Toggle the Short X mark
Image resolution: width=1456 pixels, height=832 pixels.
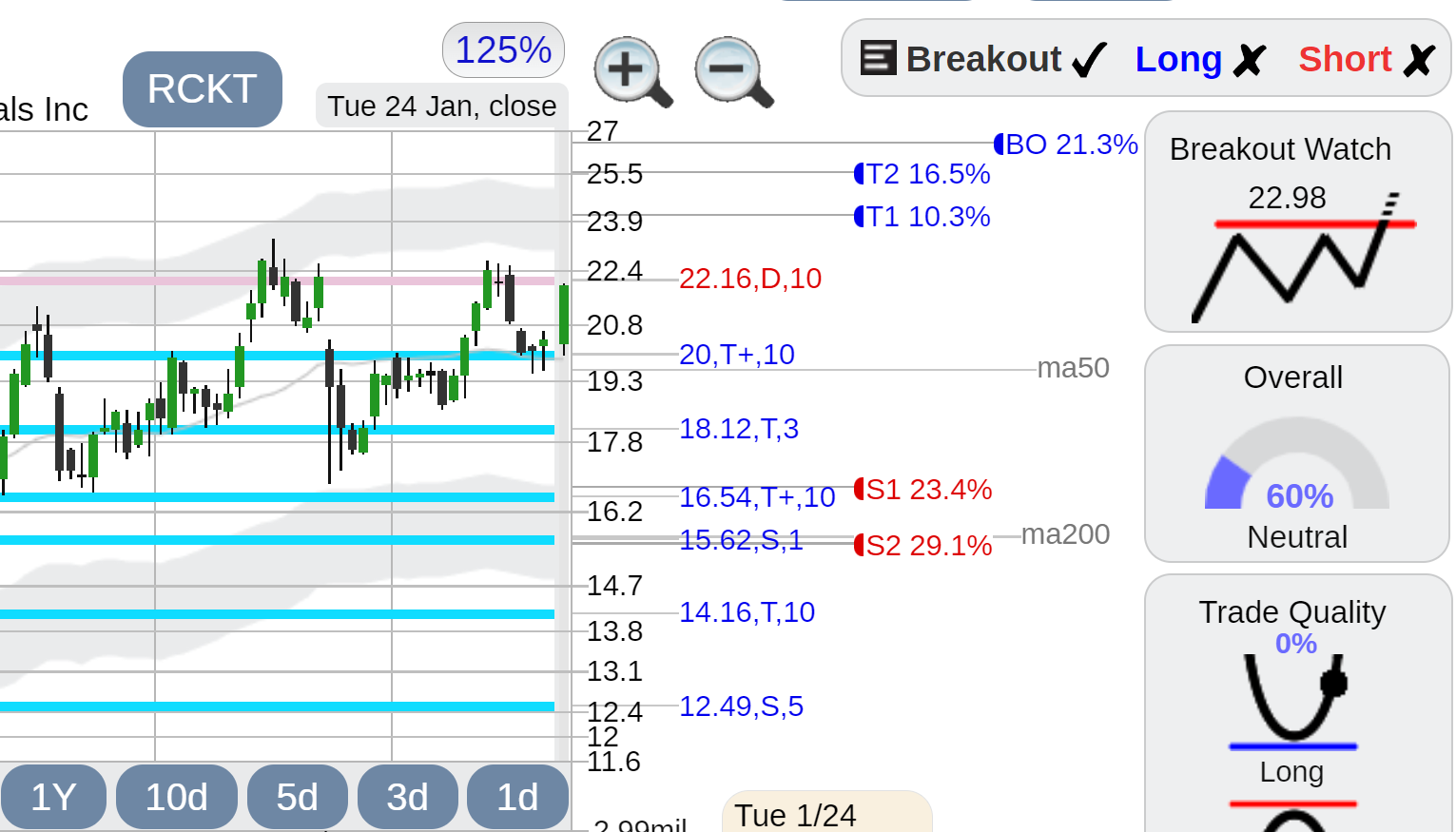click(1418, 60)
